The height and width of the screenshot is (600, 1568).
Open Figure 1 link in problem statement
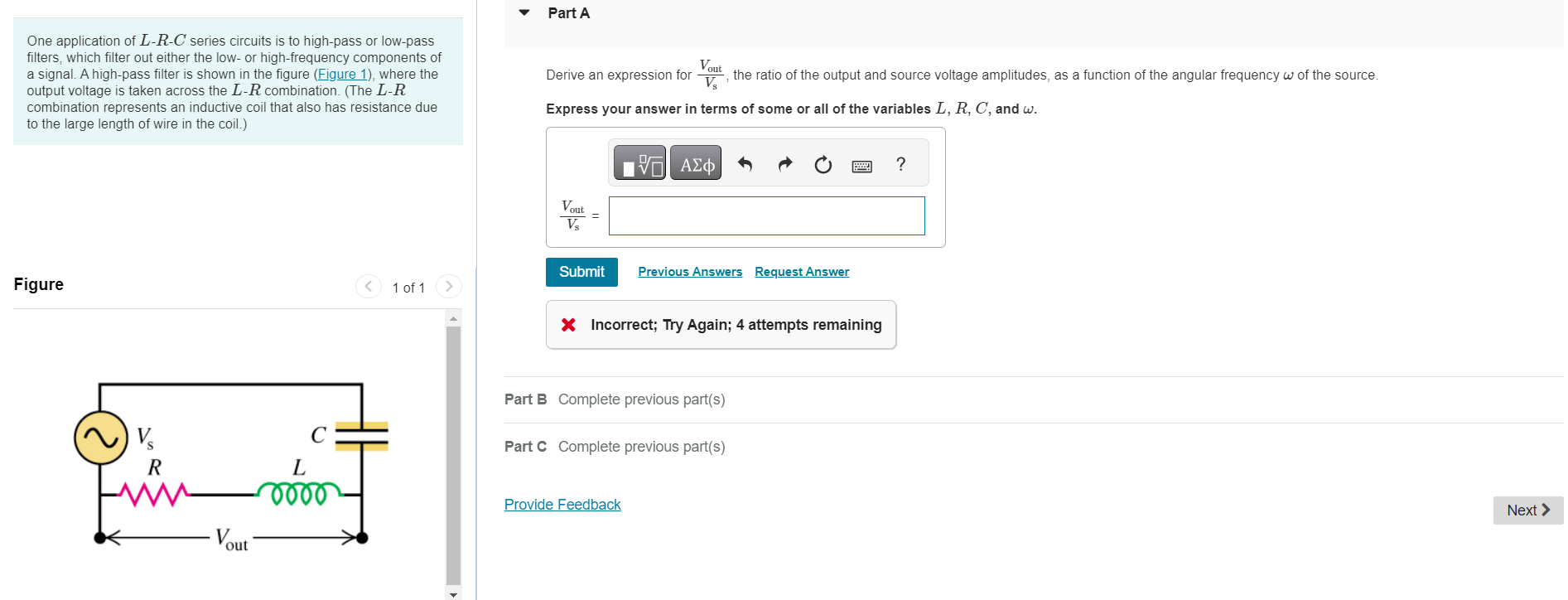click(x=341, y=74)
